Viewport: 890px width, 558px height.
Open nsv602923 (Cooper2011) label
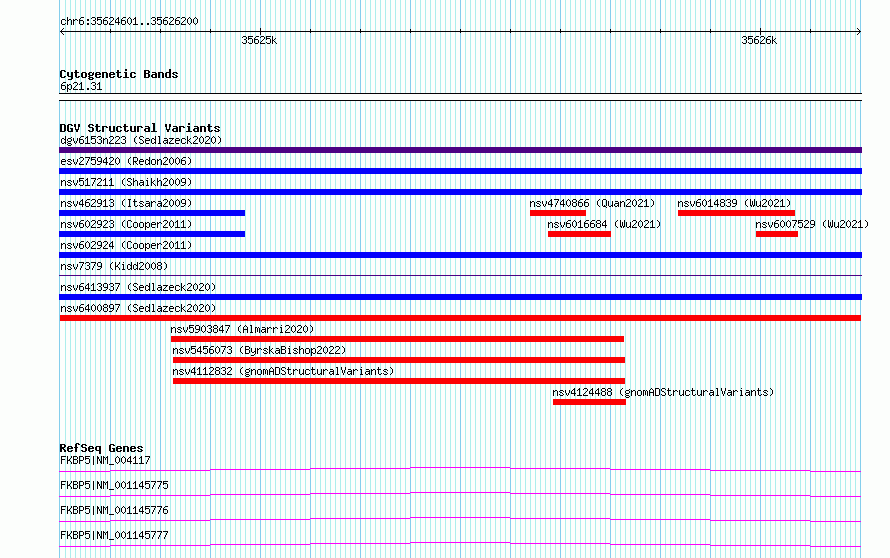[126, 224]
